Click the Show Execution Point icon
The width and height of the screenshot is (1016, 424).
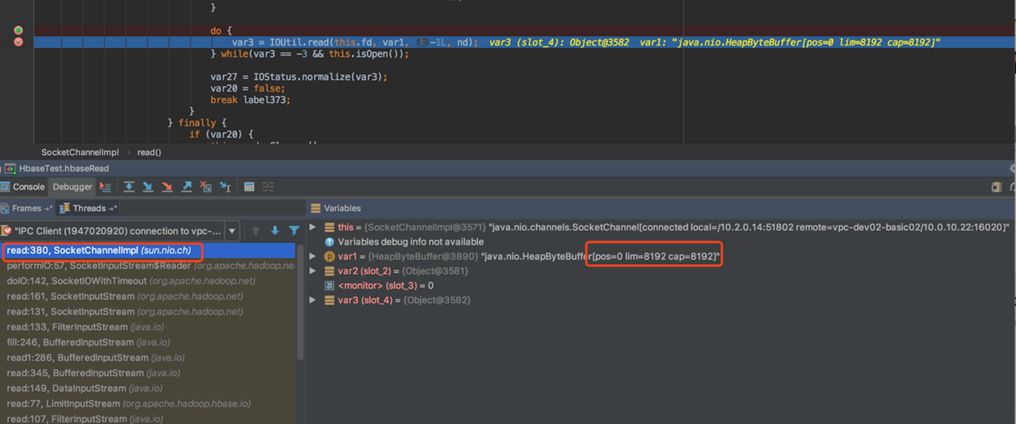click(105, 187)
